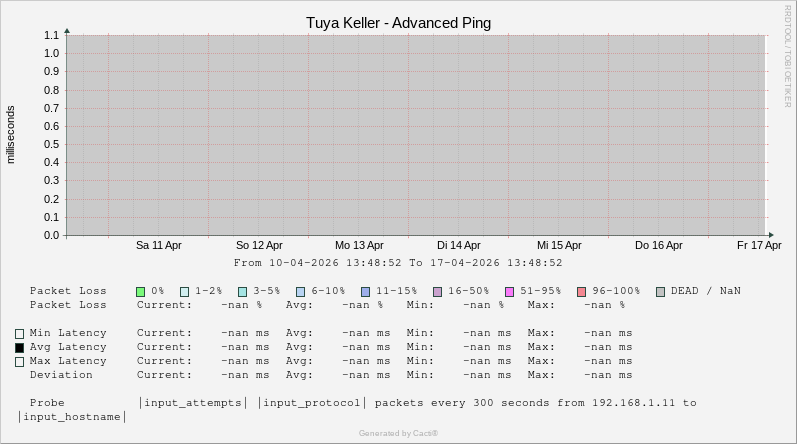Click the graph title Tuya Keller - Advanced Ping
The width and height of the screenshot is (797, 444).
(398, 23)
